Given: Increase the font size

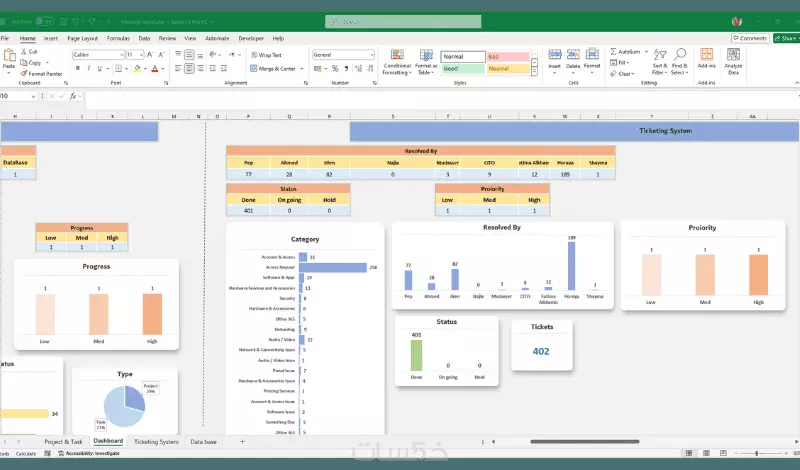Looking at the screenshot, I should point(150,55).
